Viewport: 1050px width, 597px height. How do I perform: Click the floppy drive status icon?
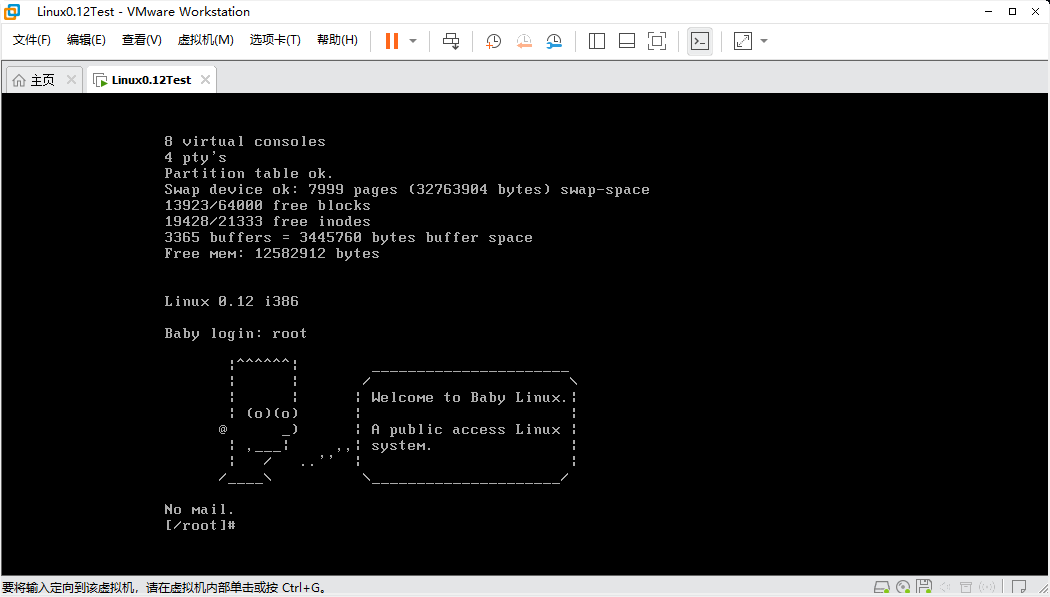924,587
